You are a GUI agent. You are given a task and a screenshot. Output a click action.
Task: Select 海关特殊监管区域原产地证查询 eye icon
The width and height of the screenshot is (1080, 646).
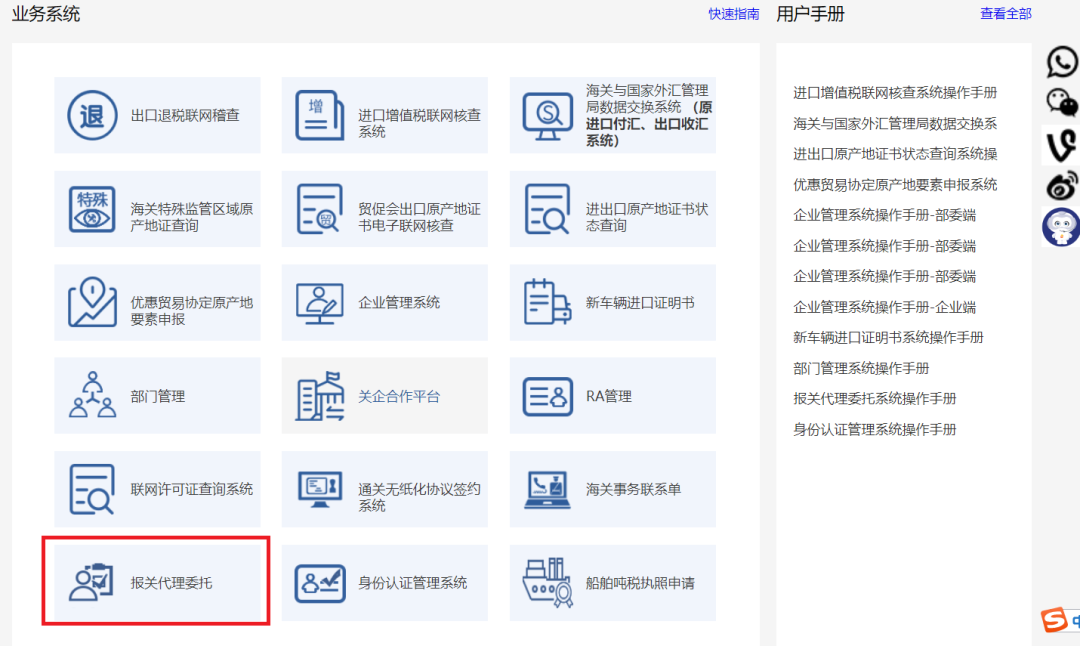click(92, 209)
